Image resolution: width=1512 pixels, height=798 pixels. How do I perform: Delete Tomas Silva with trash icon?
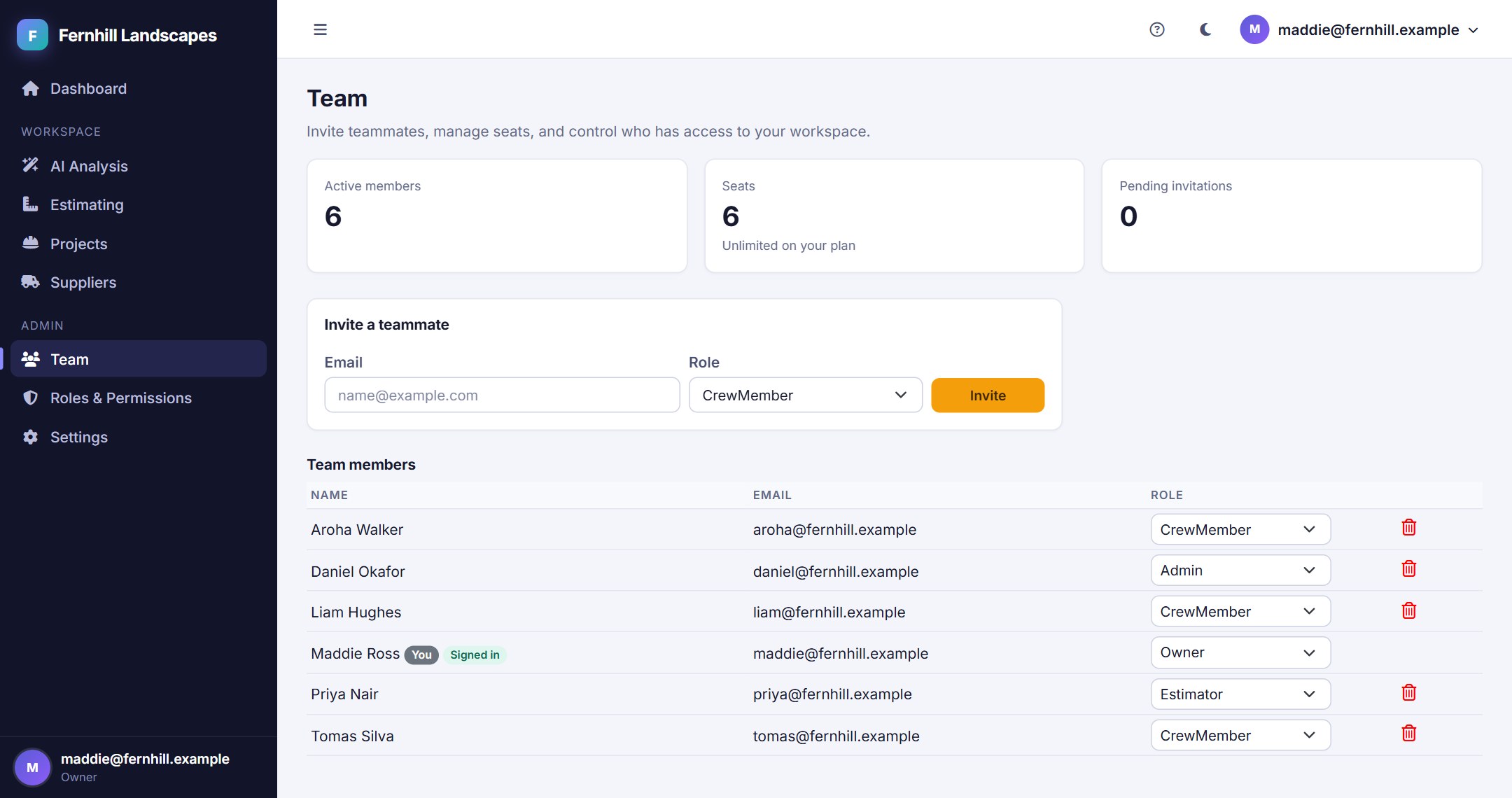1409,734
